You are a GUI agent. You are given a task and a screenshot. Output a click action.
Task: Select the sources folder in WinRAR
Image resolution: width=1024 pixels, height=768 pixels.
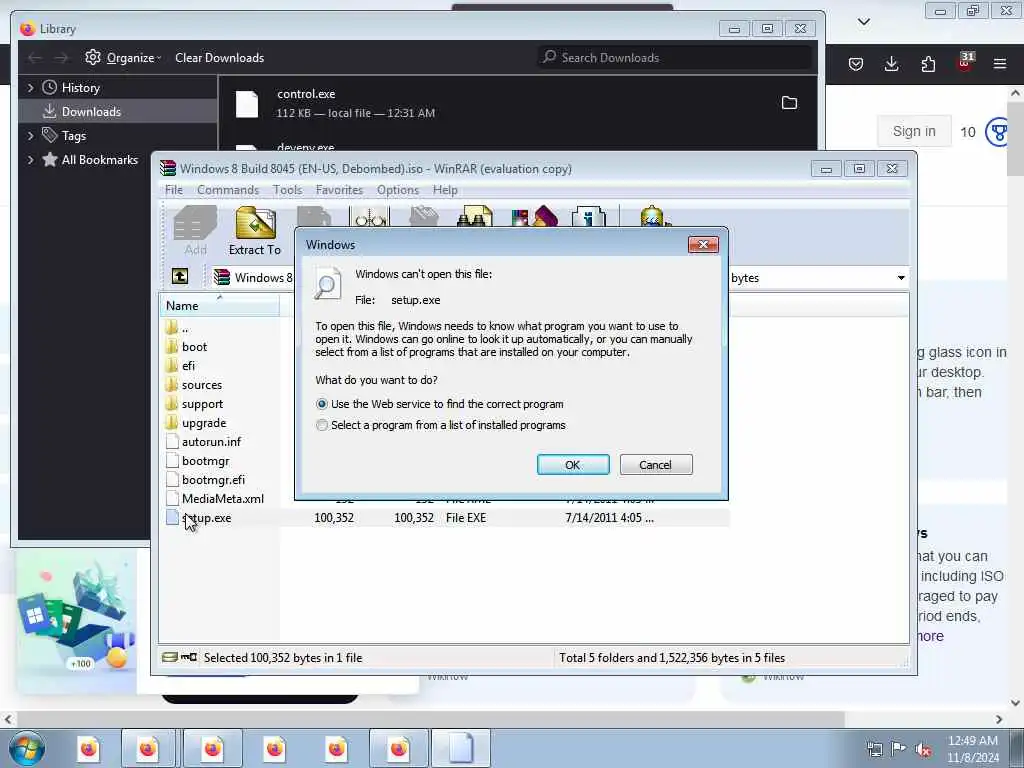201,385
